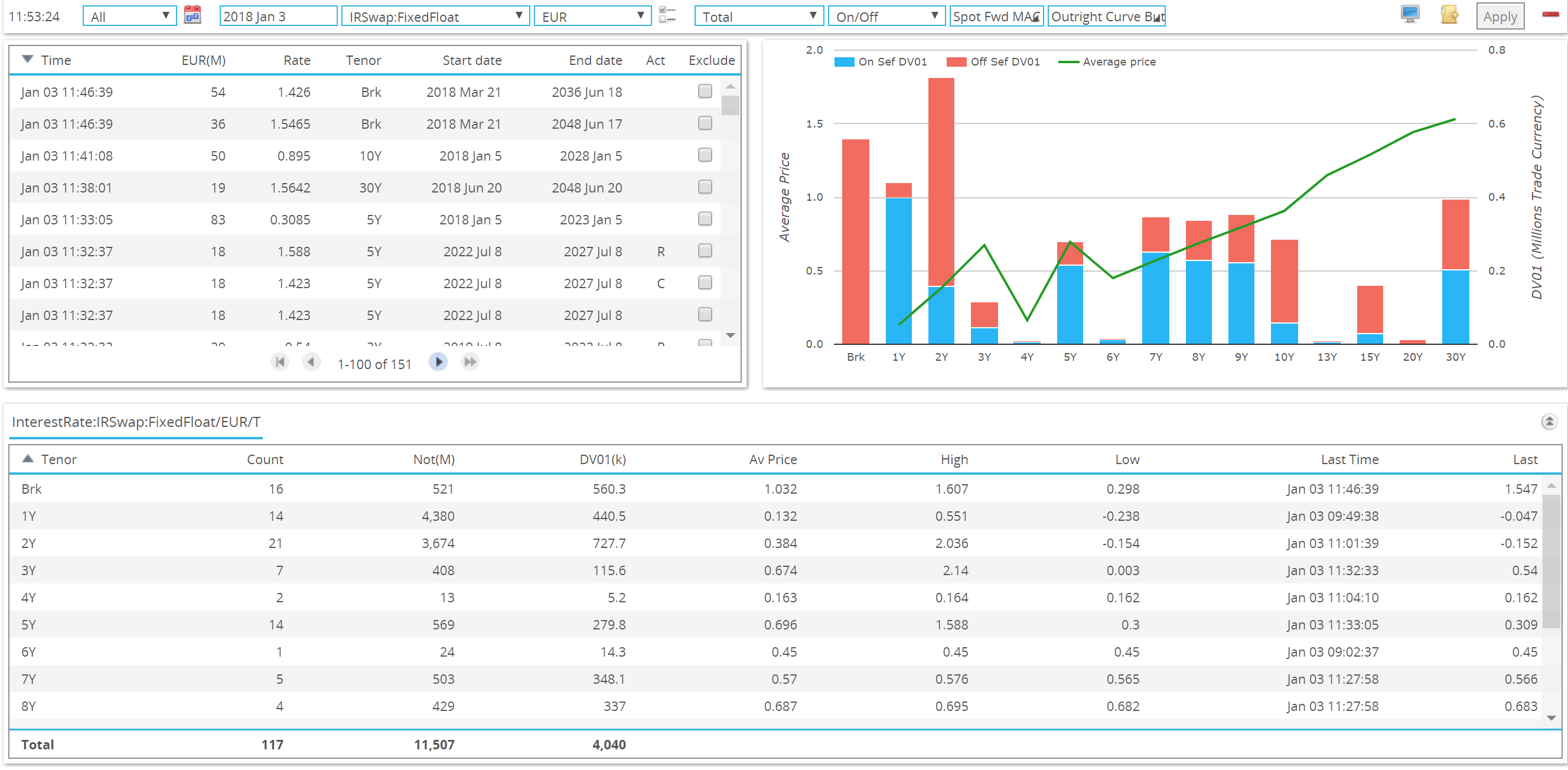Click 8Y row's last price 0.683

coord(1521,706)
